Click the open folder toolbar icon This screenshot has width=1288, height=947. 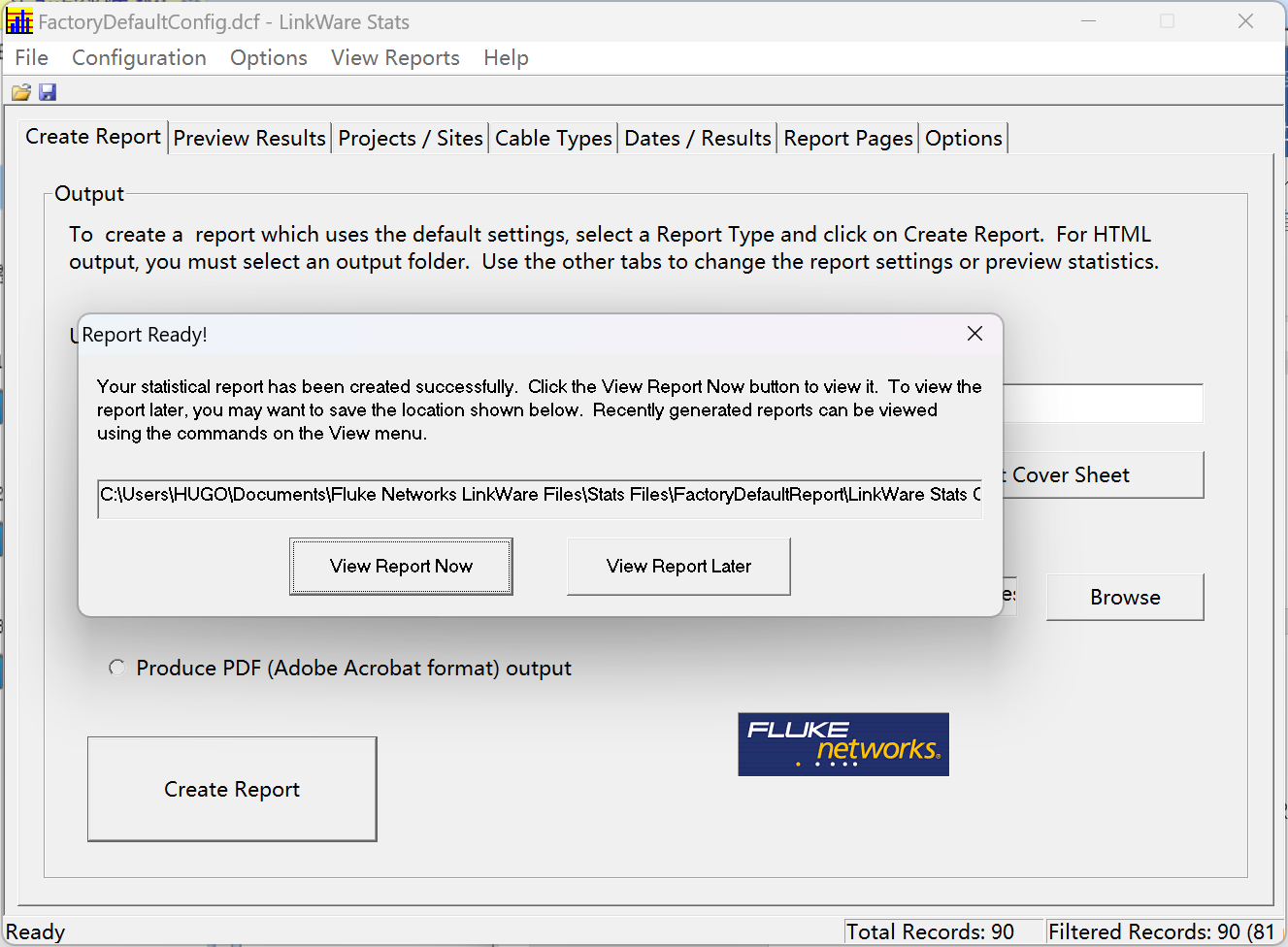coord(20,93)
